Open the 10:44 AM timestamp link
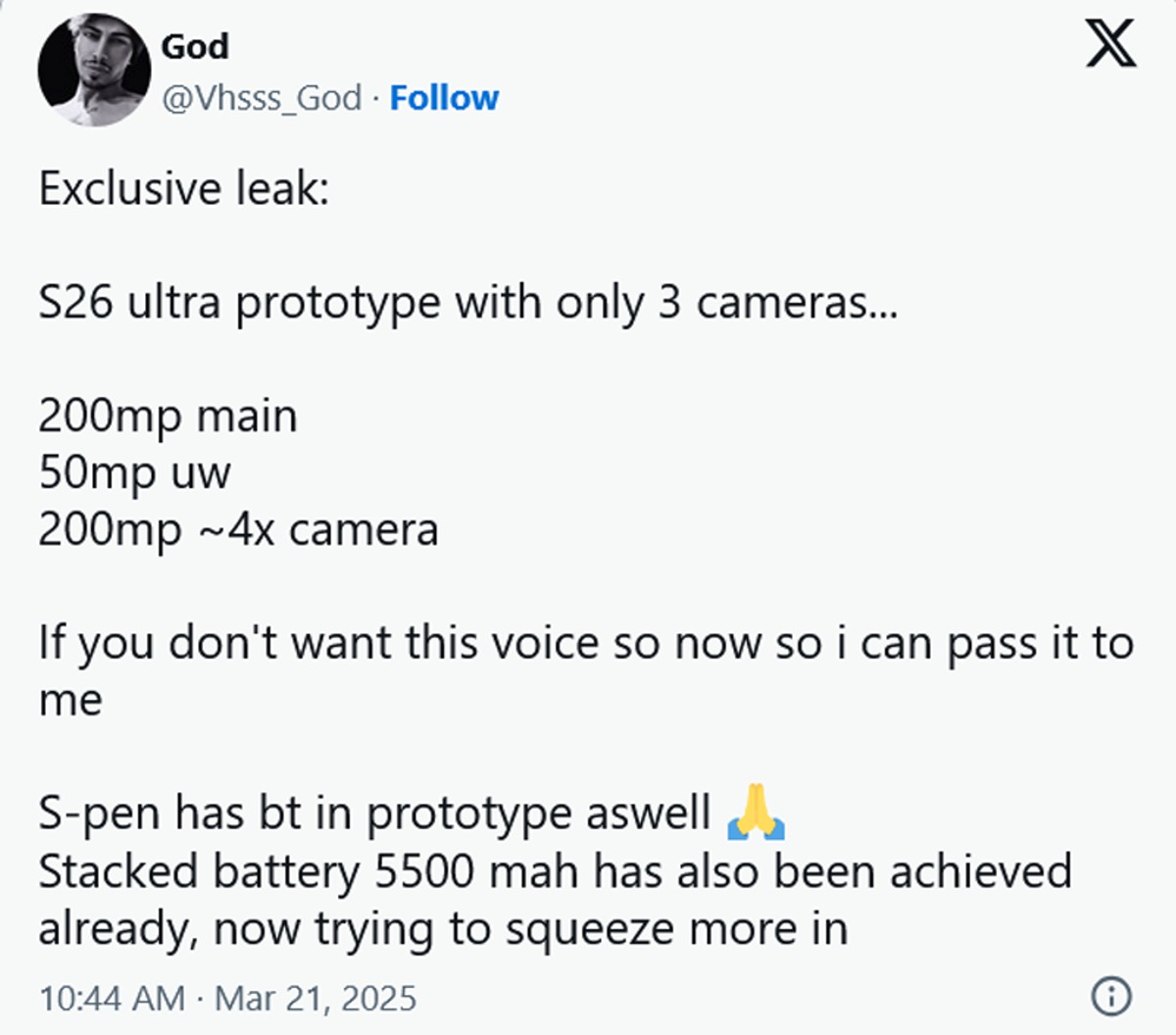This screenshot has height=1035, width=1176. tap(112, 999)
